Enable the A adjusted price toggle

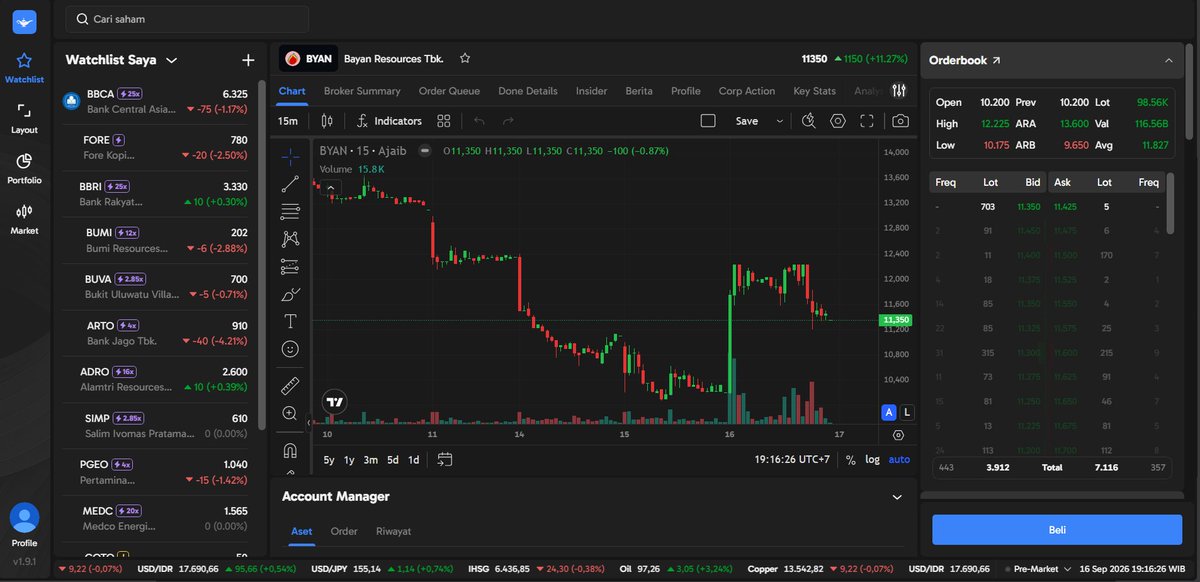point(888,412)
